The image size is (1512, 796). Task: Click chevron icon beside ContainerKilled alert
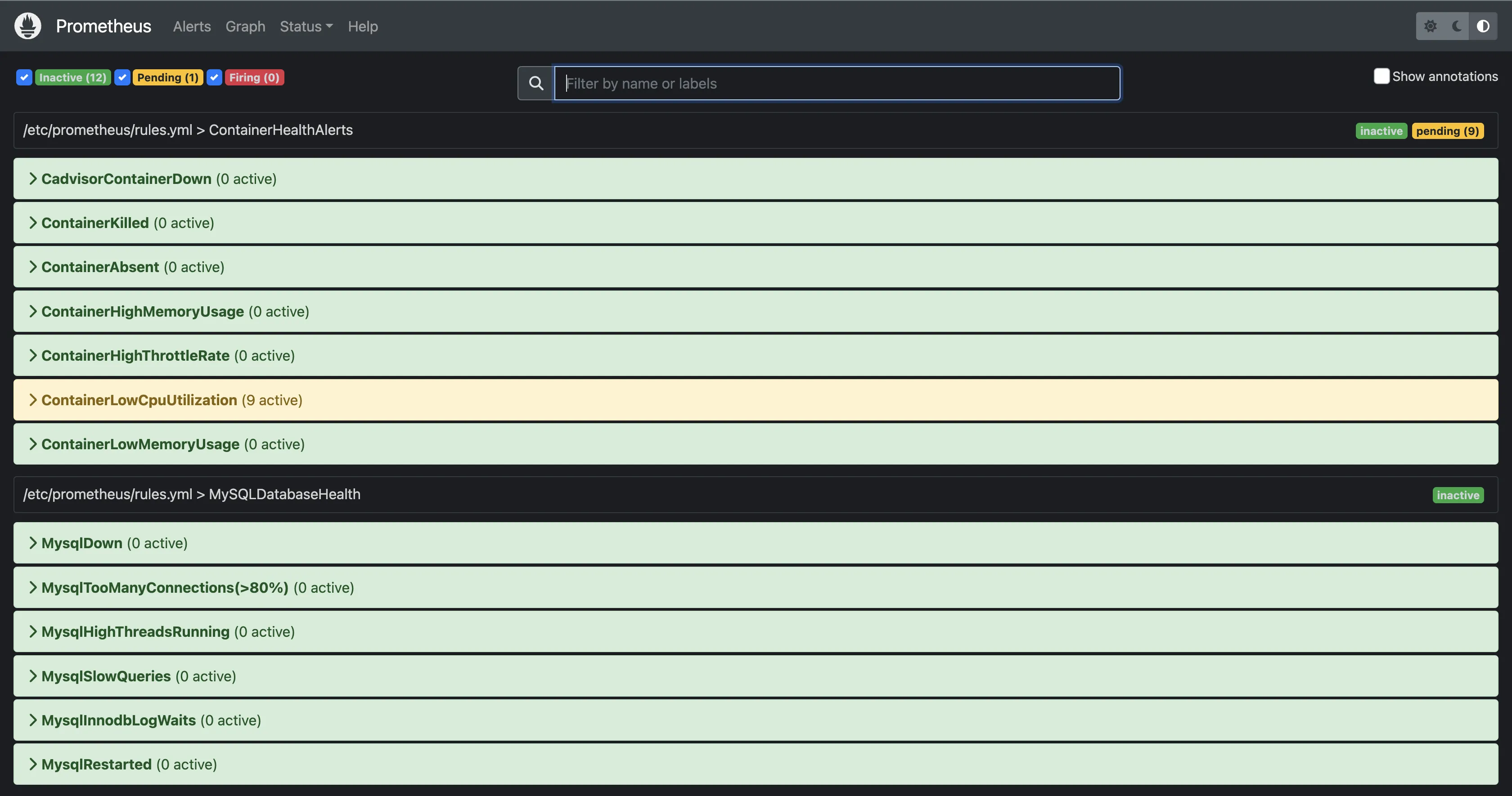(x=33, y=223)
